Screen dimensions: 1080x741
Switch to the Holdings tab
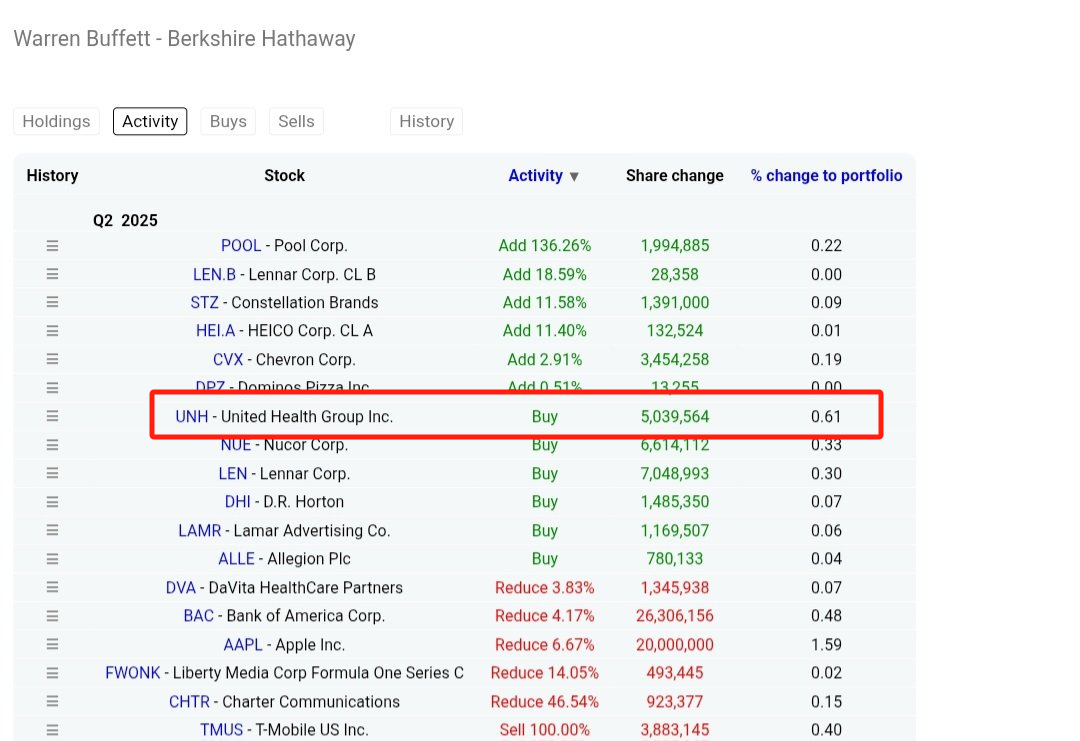(56, 121)
